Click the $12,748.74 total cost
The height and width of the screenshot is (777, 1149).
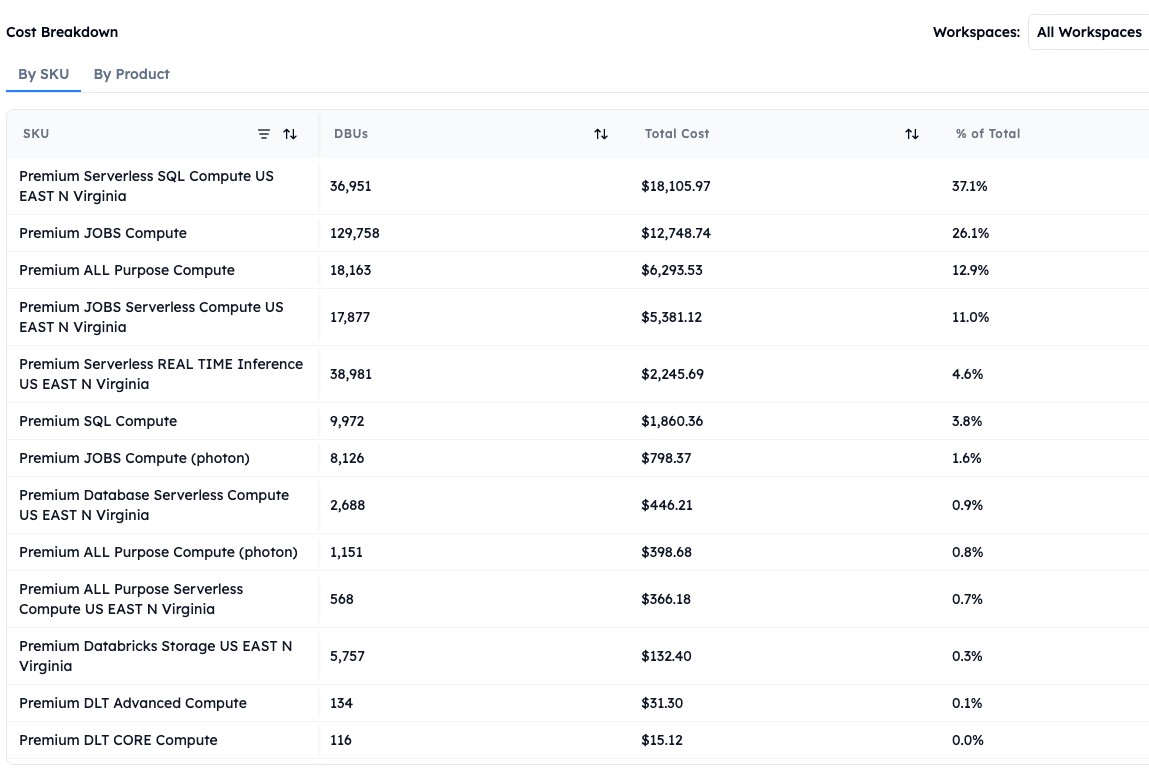coord(676,233)
